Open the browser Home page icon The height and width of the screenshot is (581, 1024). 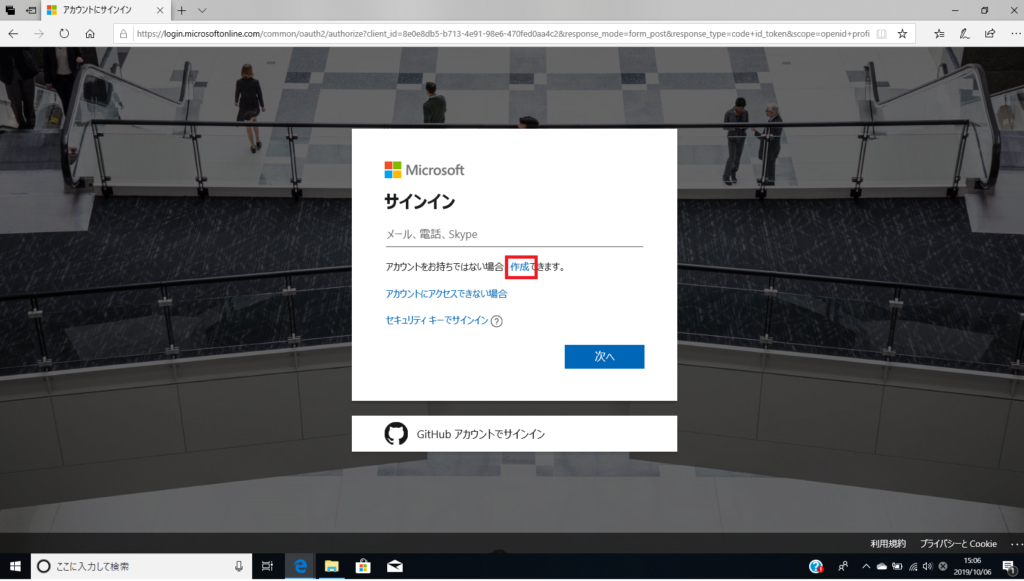[90, 34]
